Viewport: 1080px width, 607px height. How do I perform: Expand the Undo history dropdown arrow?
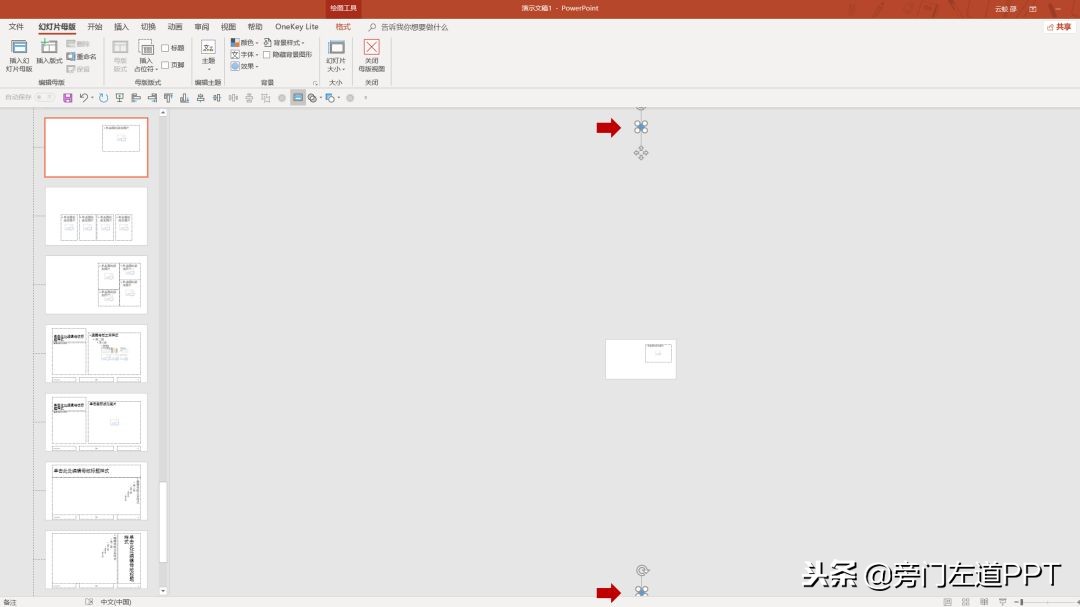(x=92, y=98)
